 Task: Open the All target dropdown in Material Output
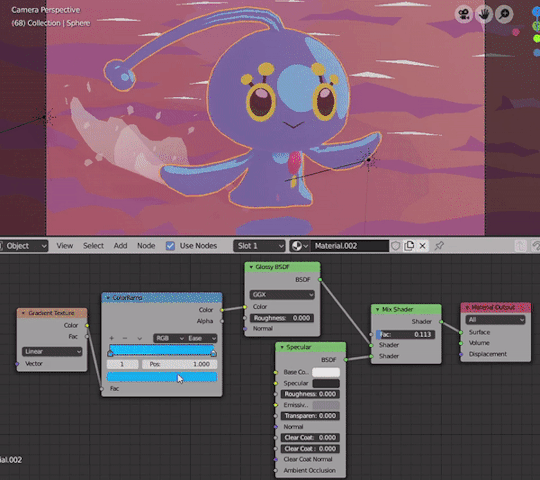(x=496, y=320)
